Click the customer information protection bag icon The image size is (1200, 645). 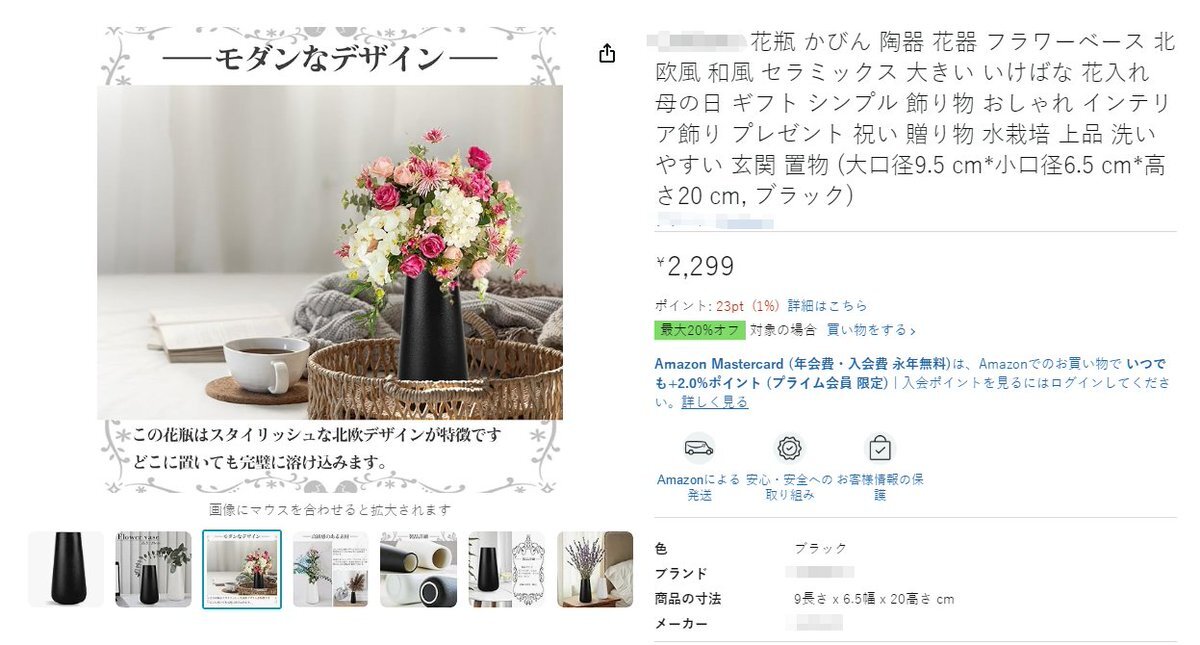(879, 448)
